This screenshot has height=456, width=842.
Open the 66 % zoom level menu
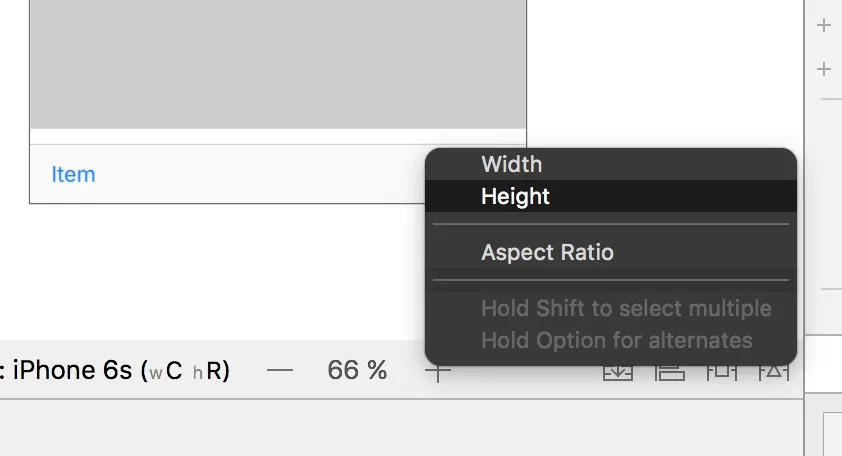(x=357, y=371)
